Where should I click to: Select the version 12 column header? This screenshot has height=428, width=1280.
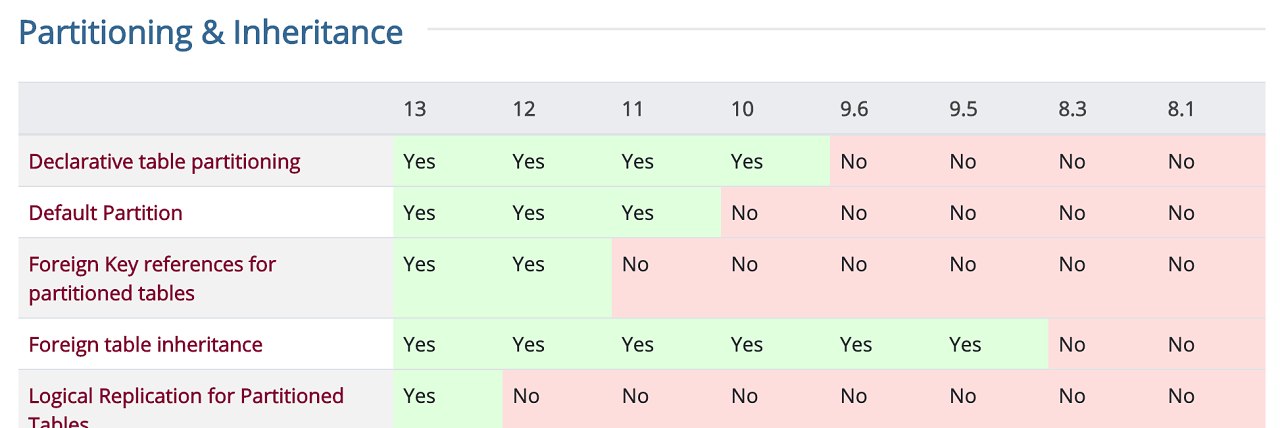[x=524, y=109]
